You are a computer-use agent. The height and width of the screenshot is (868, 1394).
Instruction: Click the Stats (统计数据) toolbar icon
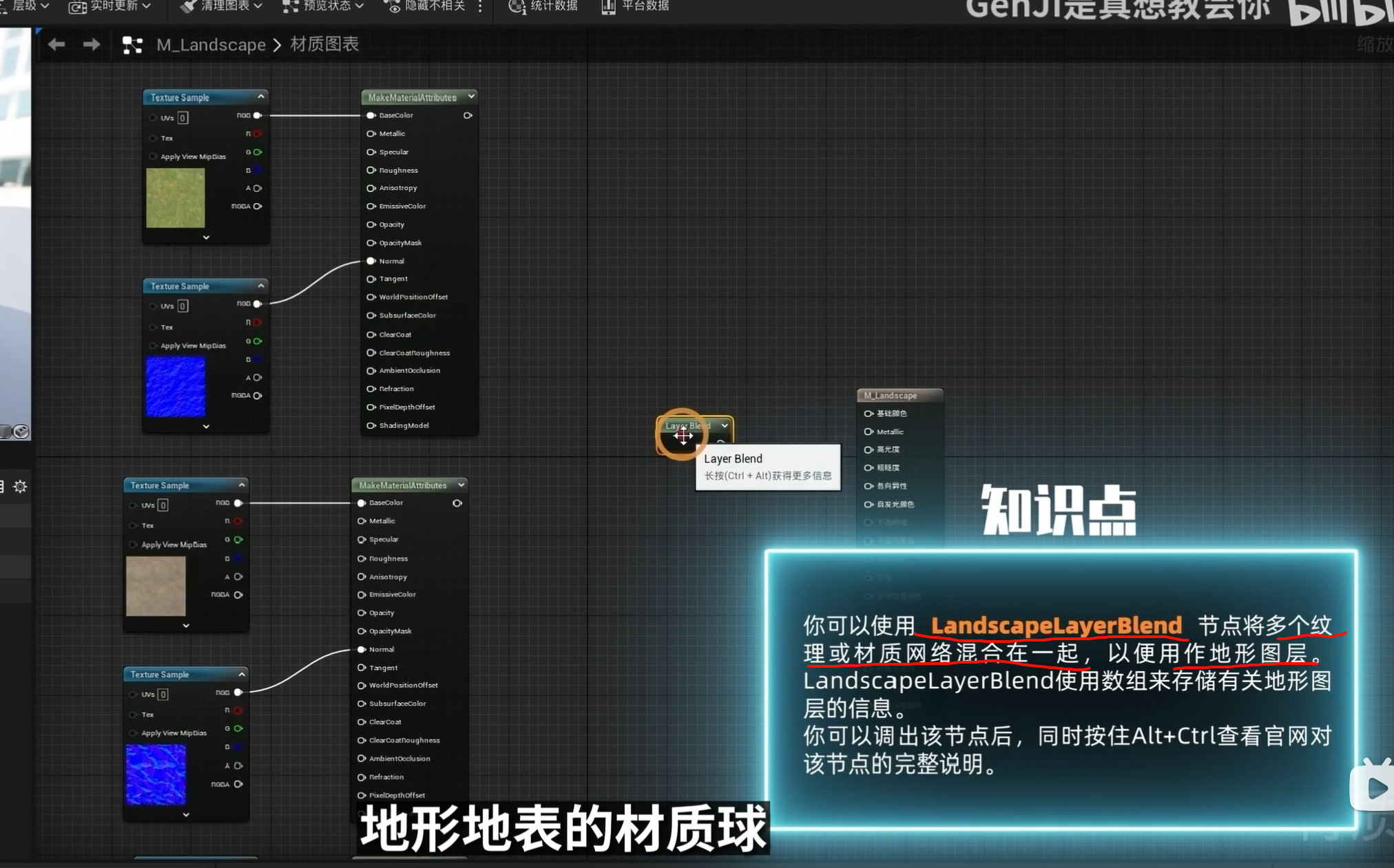pos(517,6)
